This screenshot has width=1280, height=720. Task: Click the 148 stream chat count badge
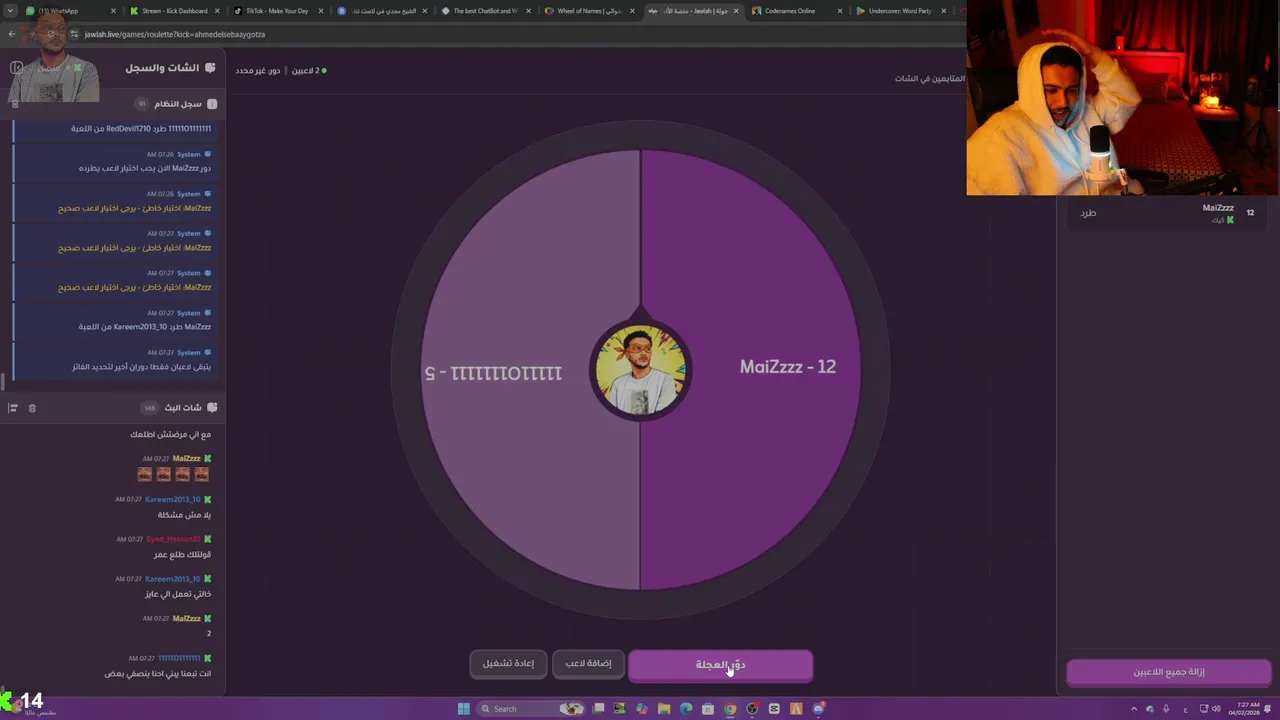(149, 408)
